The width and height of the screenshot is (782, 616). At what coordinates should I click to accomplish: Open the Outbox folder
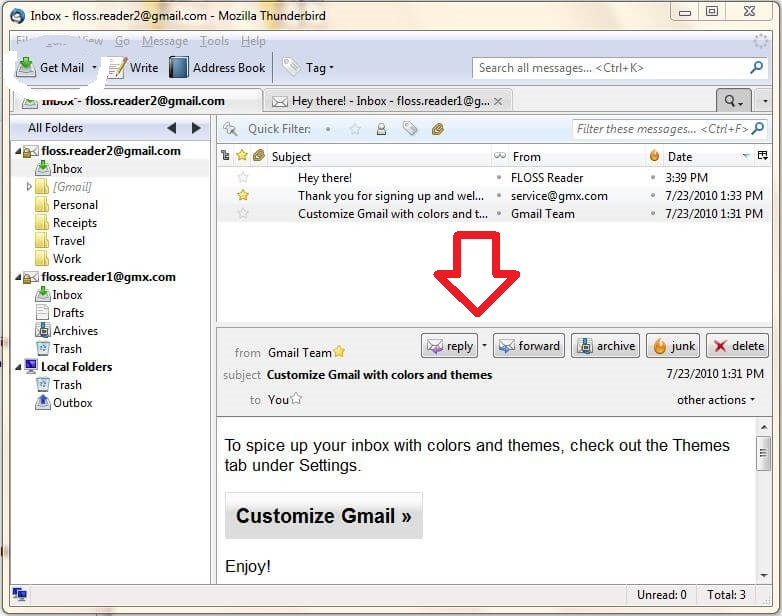(63, 403)
